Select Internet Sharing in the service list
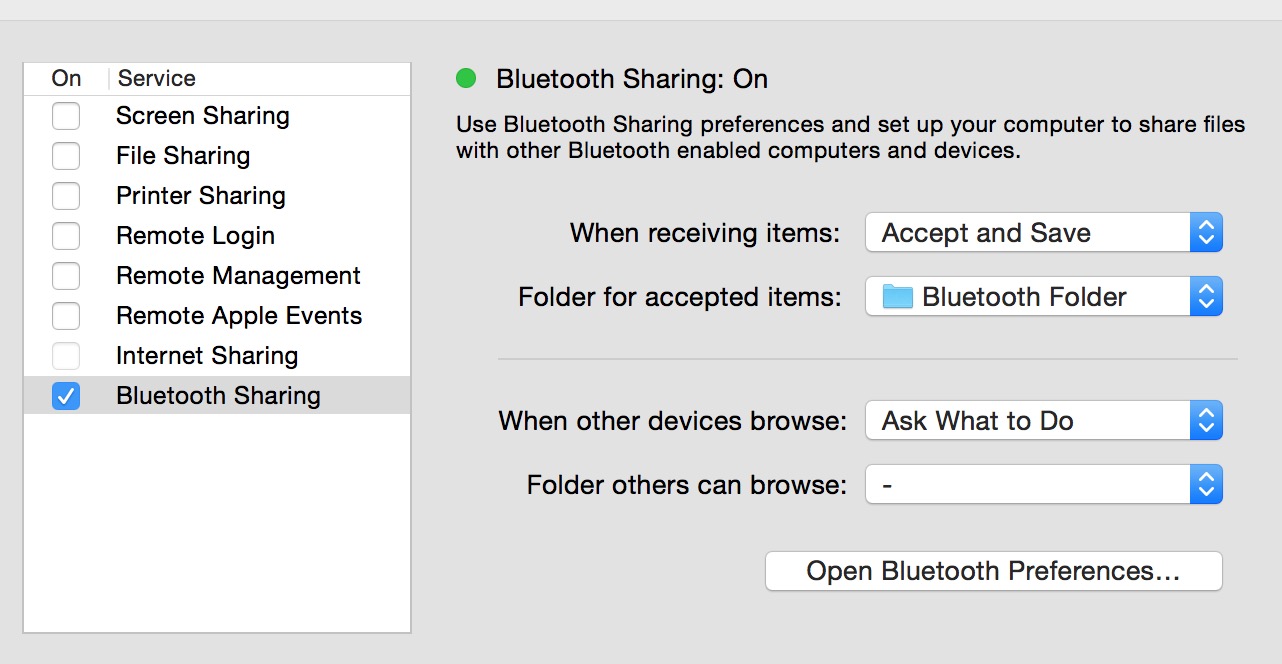Image resolution: width=1282 pixels, height=664 pixels. [207, 356]
